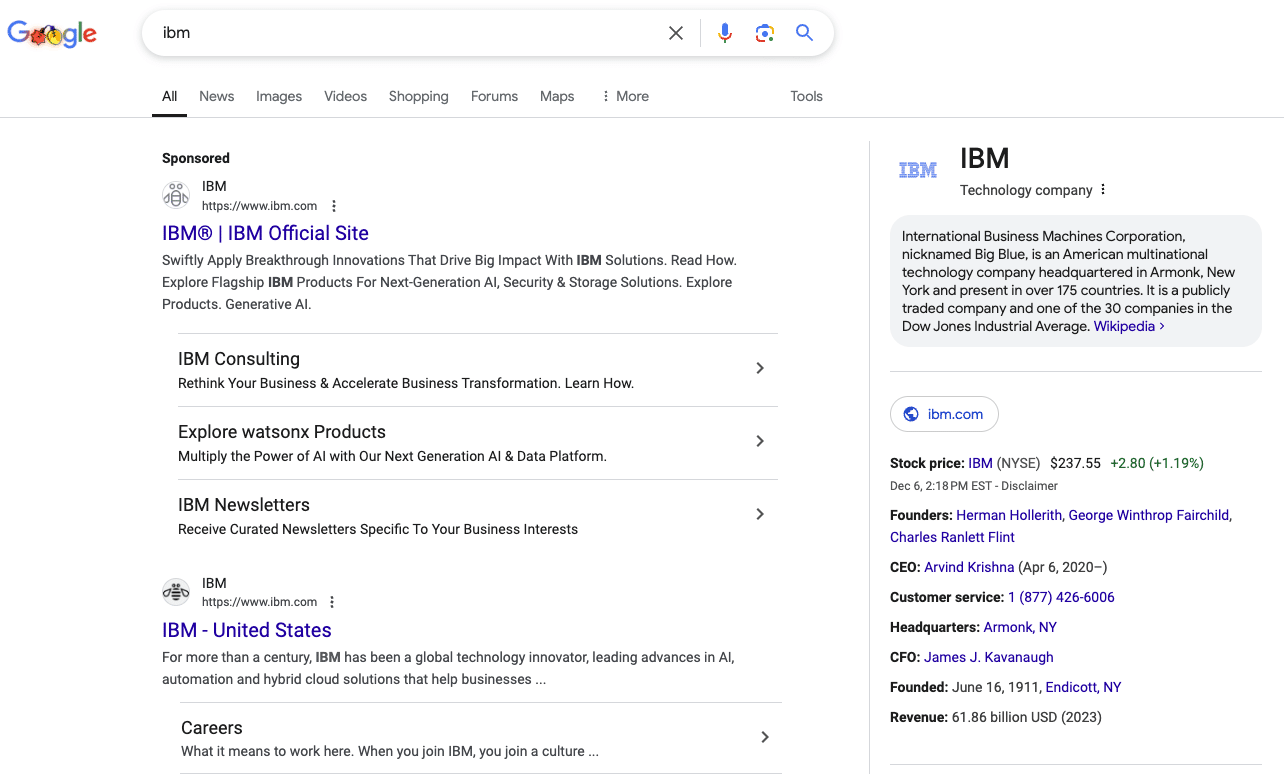This screenshot has width=1284, height=774.
Task: Open Endicott, NY founding location link
Action: click(1083, 687)
